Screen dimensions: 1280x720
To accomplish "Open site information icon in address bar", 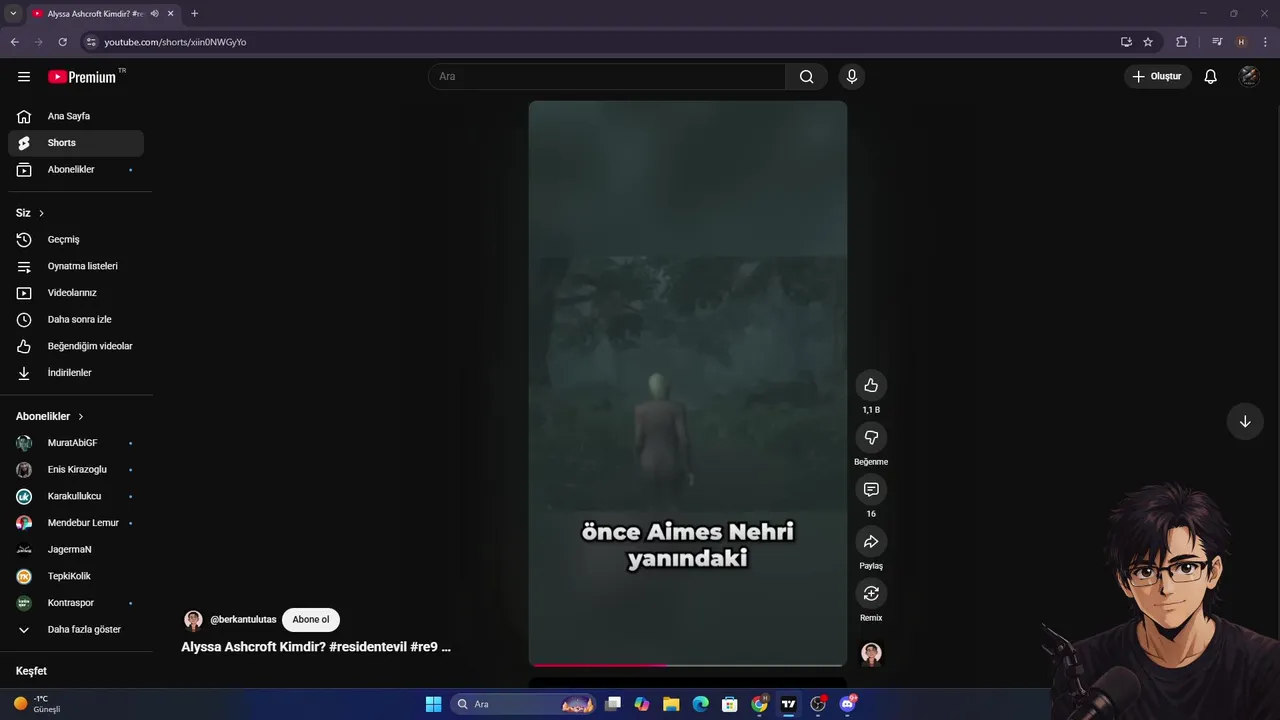I will (91, 42).
